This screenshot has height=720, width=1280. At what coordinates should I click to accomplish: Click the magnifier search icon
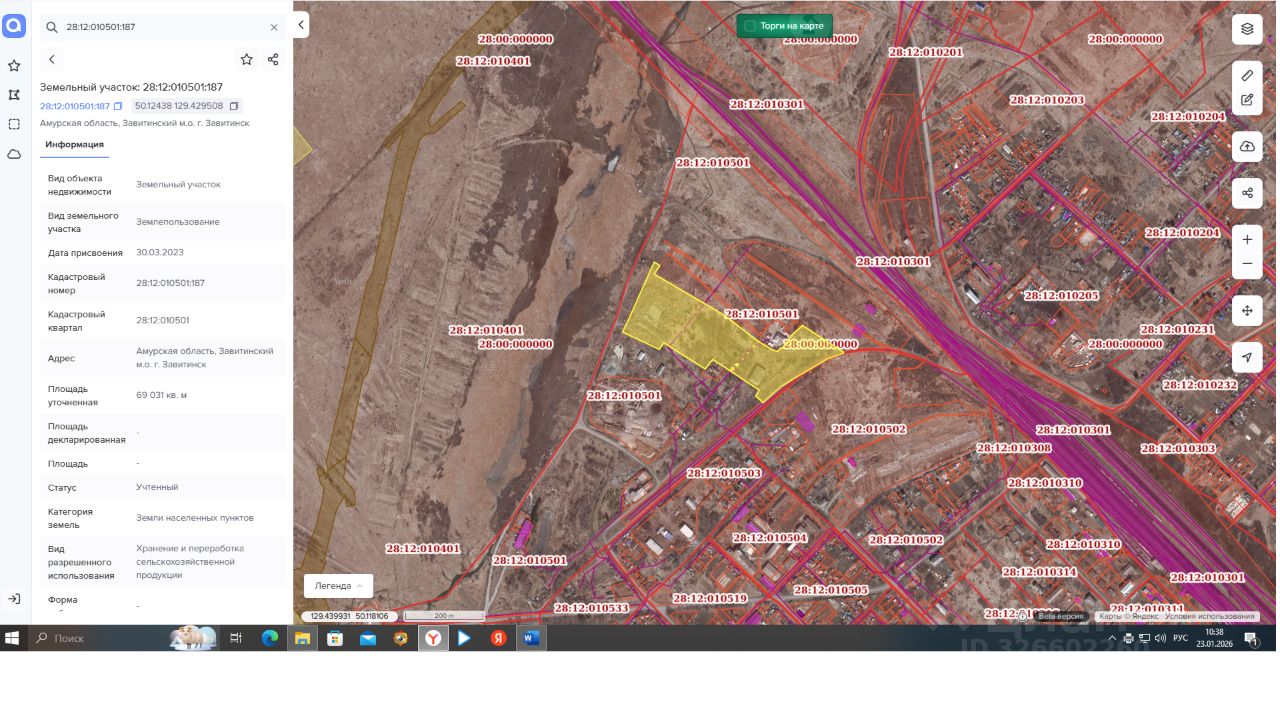click(x=52, y=28)
